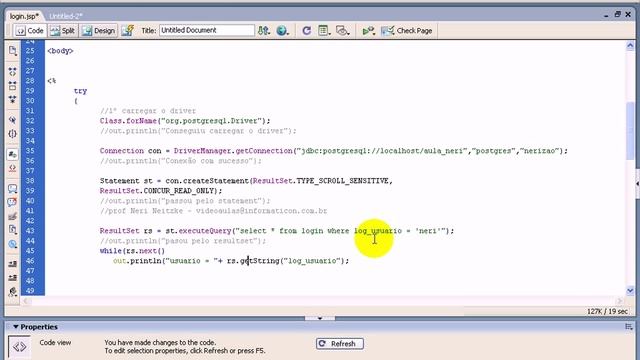Image resolution: width=640 pixels, height=360 pixels.
Task: Click while(rs.next() on line 45
Action: coord(132,251)
